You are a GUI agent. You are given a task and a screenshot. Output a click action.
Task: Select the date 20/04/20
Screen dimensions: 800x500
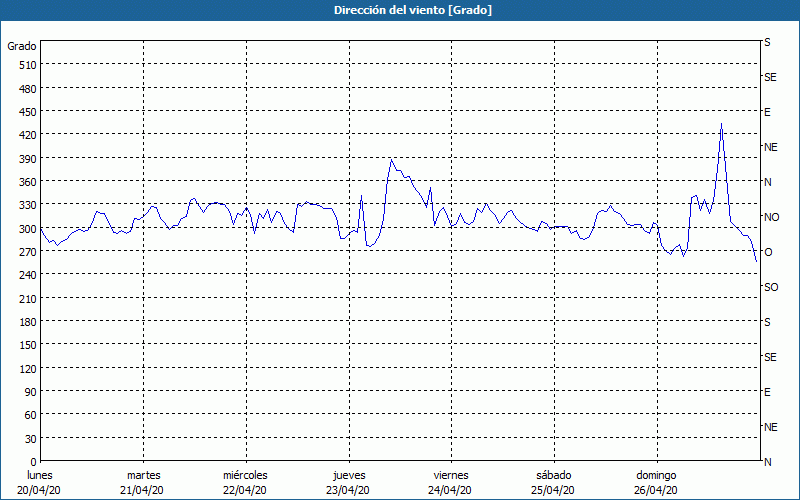[x=39, y=490]
